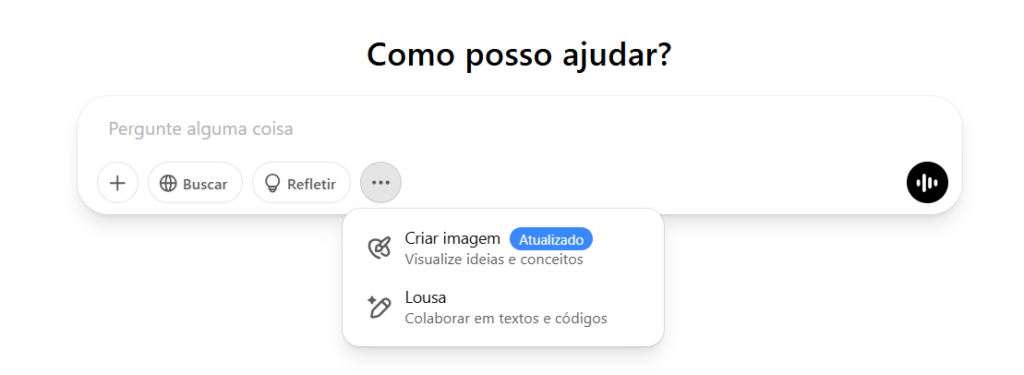Click empty composer space between ellipsis and voice button
Image resolution: width=1024 pixels, height=375 pixels.
653,183
